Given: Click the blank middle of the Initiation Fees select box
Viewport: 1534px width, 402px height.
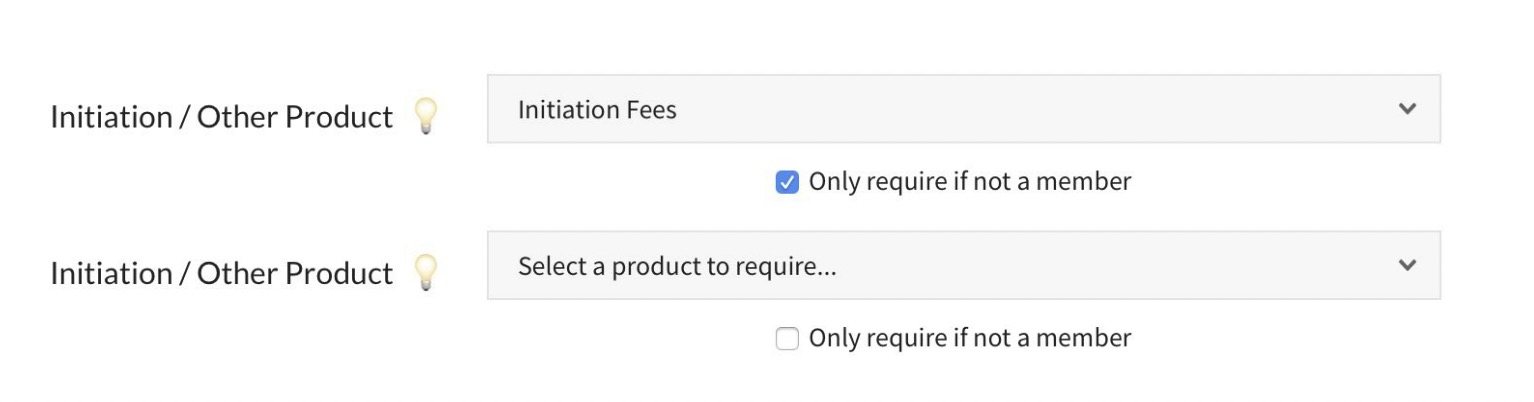Looking at the screenshot, I should click(x=1000, y=109).
